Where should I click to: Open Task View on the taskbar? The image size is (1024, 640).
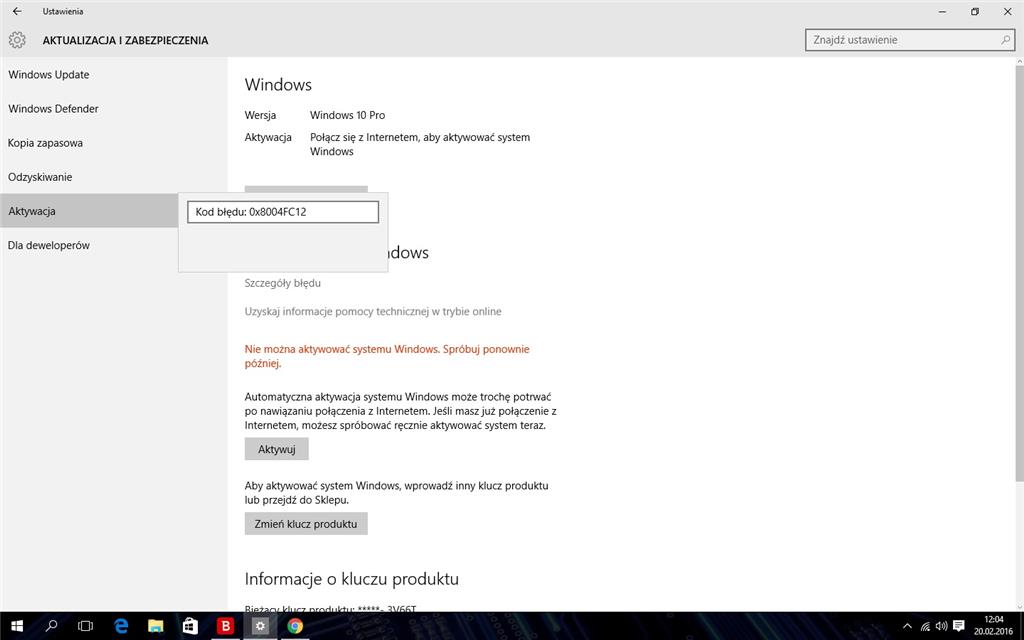click(x=86, y=626)
